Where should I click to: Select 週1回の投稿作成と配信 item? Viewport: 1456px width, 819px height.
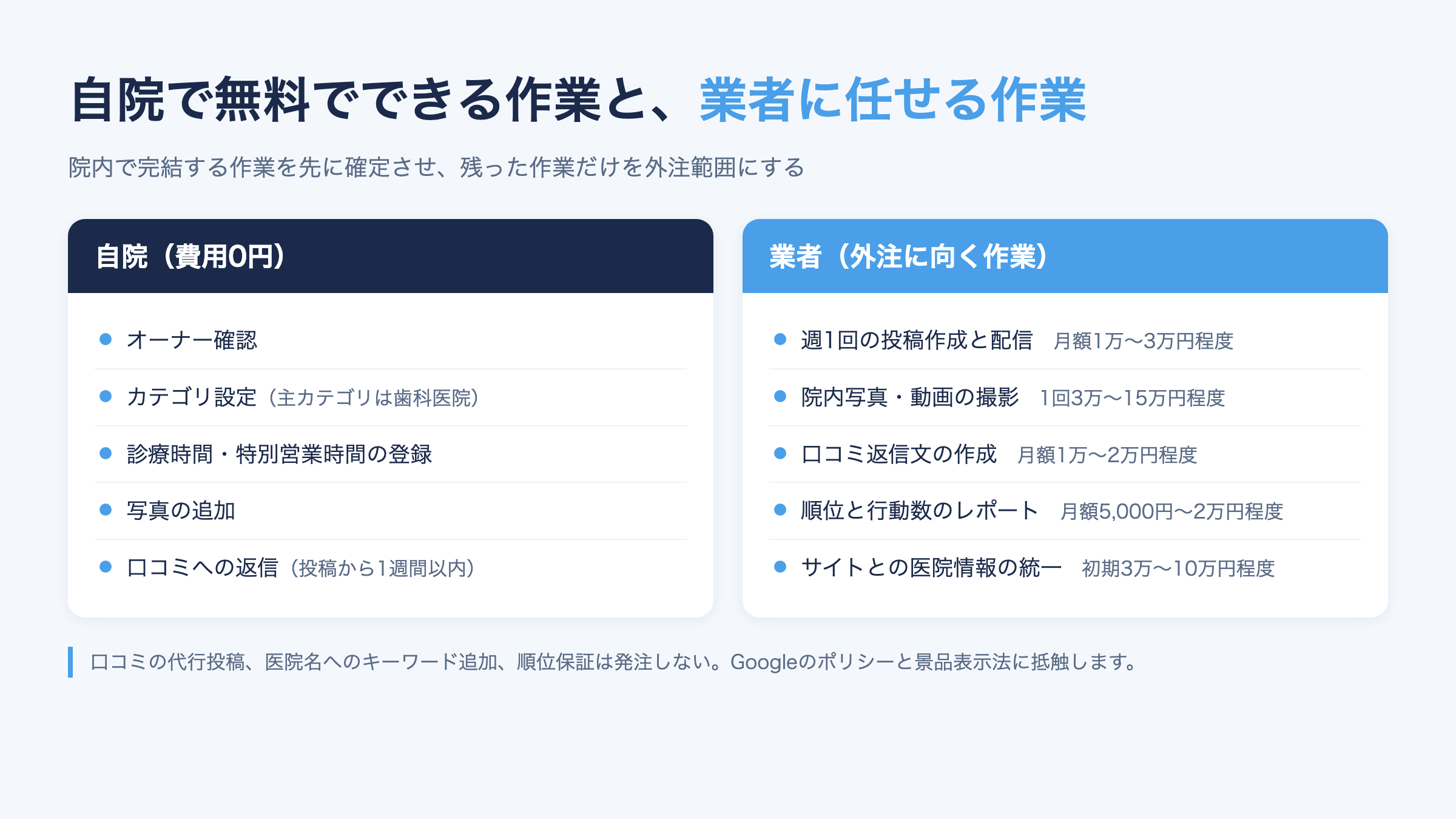[1065, 340]
